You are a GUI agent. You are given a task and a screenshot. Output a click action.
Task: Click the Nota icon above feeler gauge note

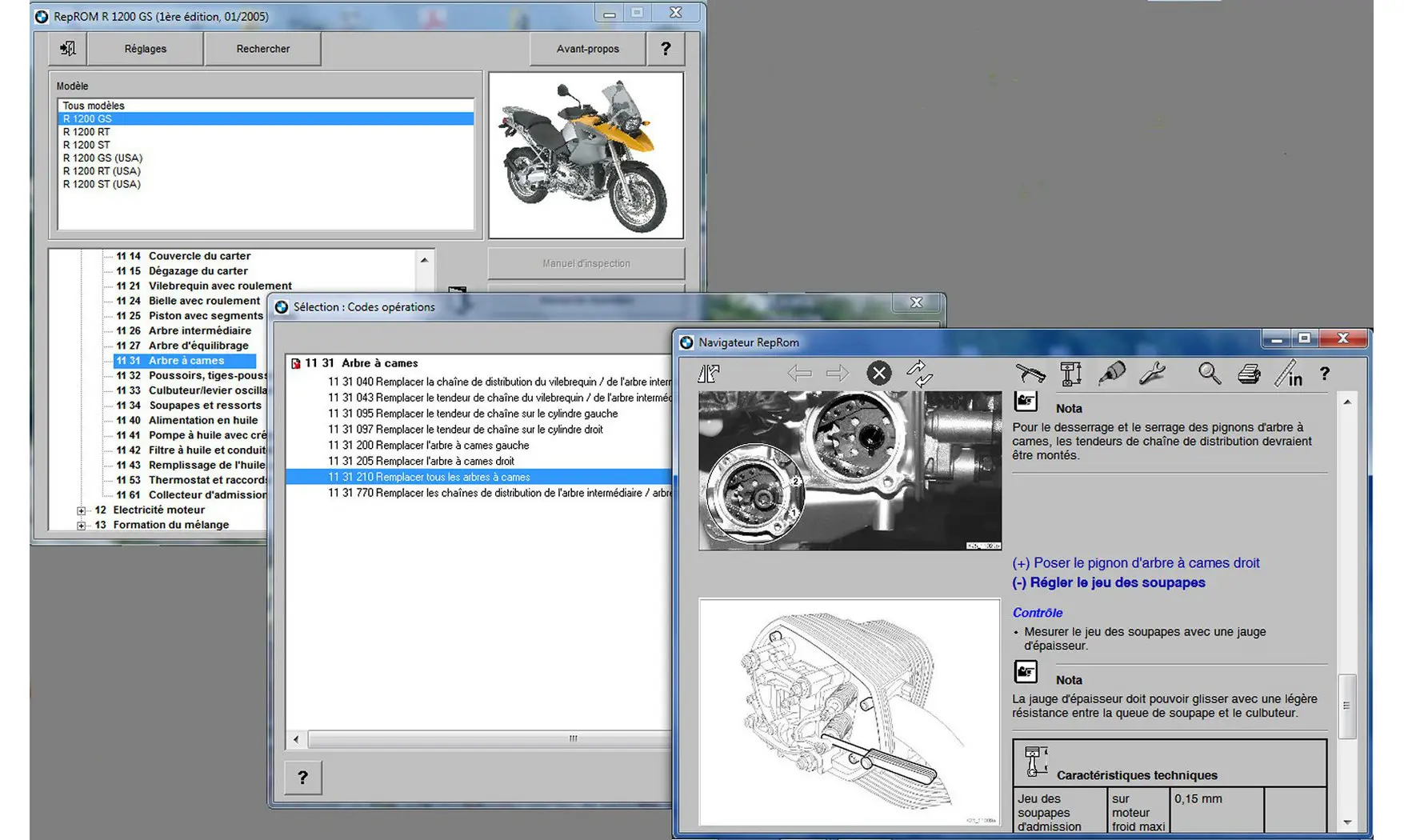tap(1026, 671)
